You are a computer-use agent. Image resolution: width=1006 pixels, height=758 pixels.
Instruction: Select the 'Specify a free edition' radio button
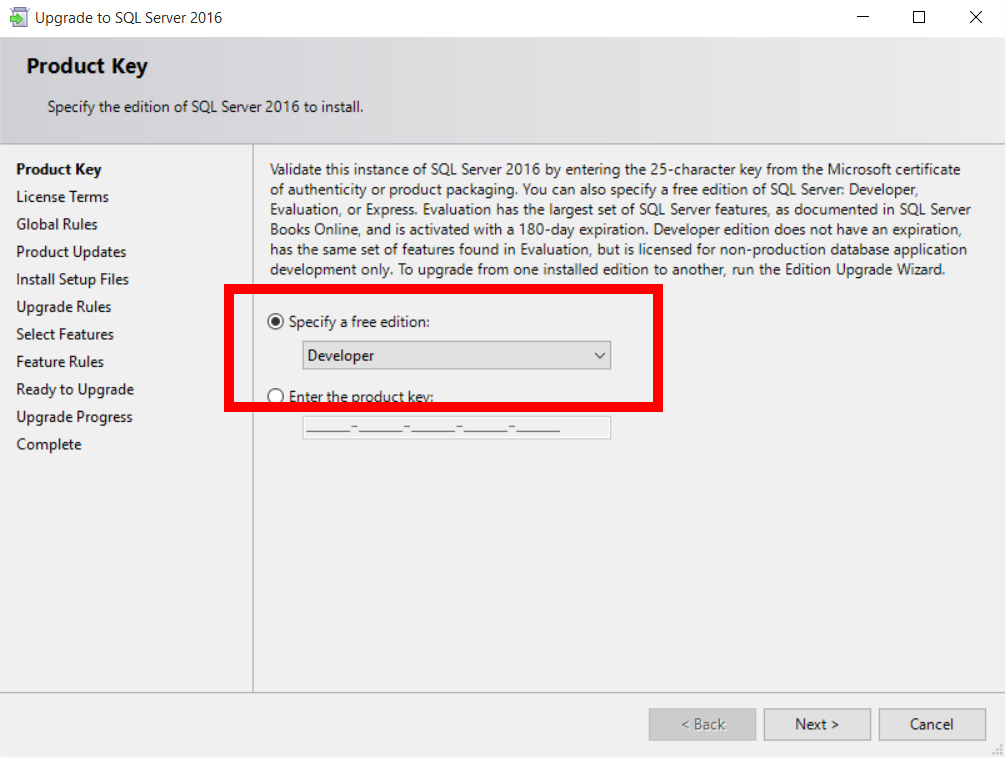click(276, 322)
